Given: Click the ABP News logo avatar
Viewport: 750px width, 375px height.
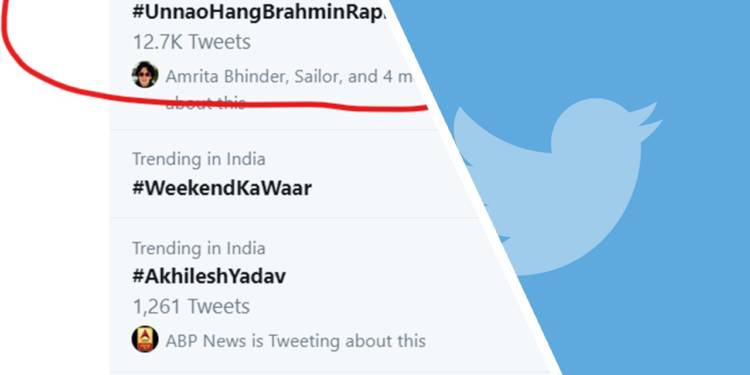Looking at the screenshot, I should [x=145, y=339].
